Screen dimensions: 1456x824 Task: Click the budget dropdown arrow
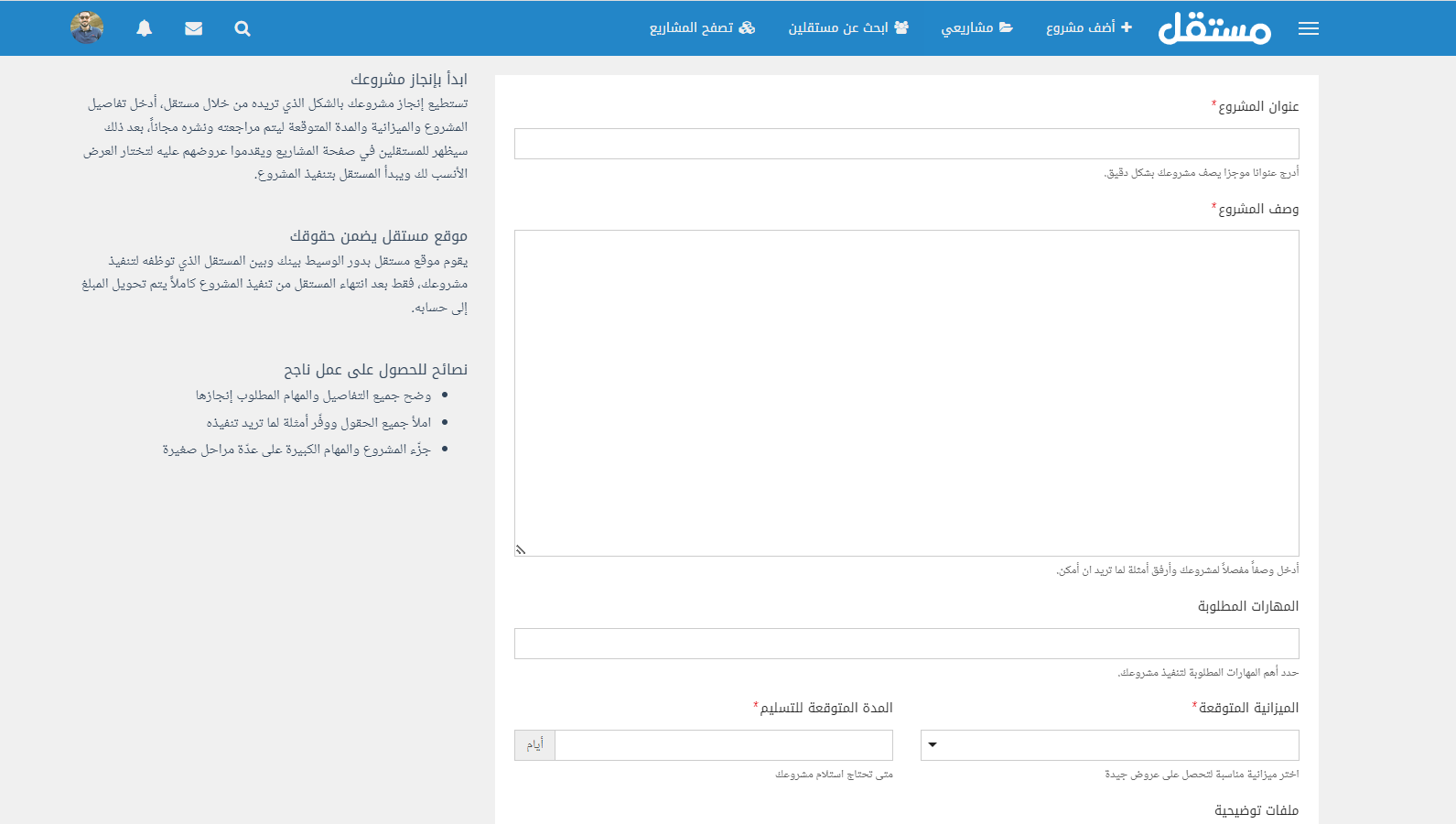point(933,745)
